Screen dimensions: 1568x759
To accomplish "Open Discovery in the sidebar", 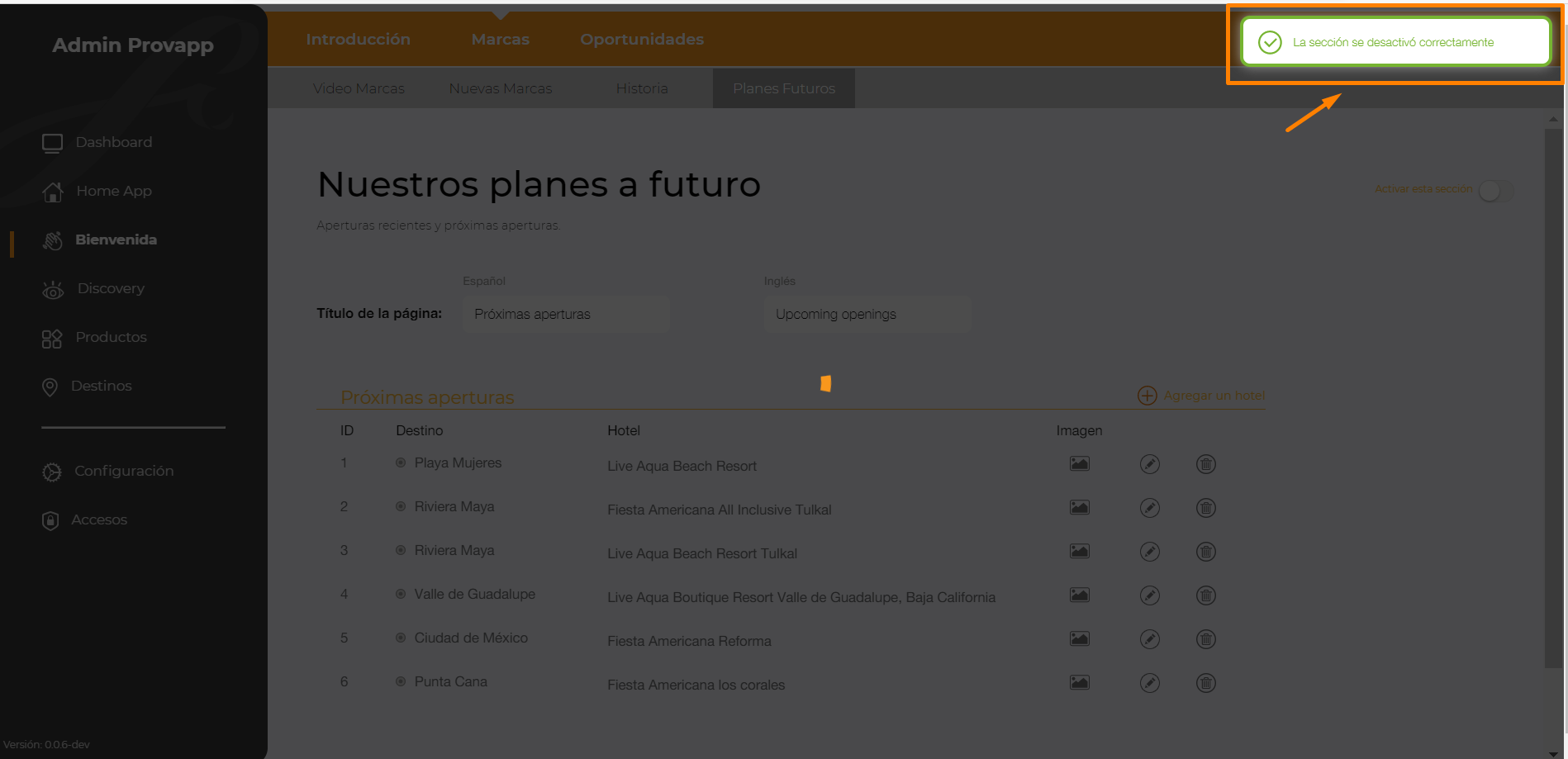I will point(111,288).
